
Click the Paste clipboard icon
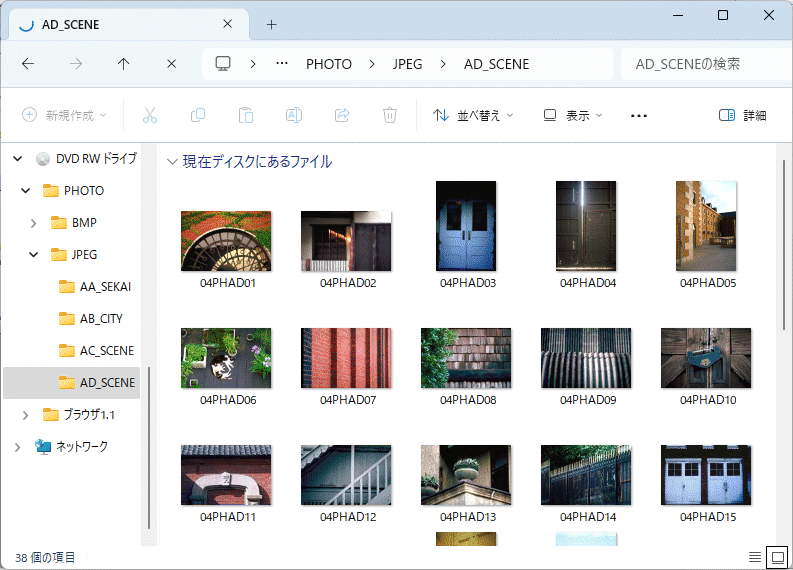click(246, 115)
